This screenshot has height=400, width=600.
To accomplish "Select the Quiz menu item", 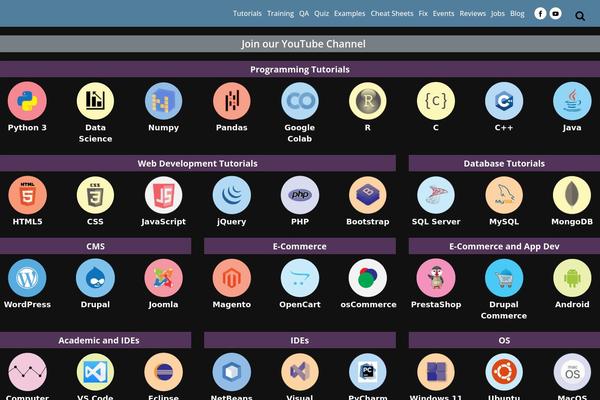I will coord(321,13).
